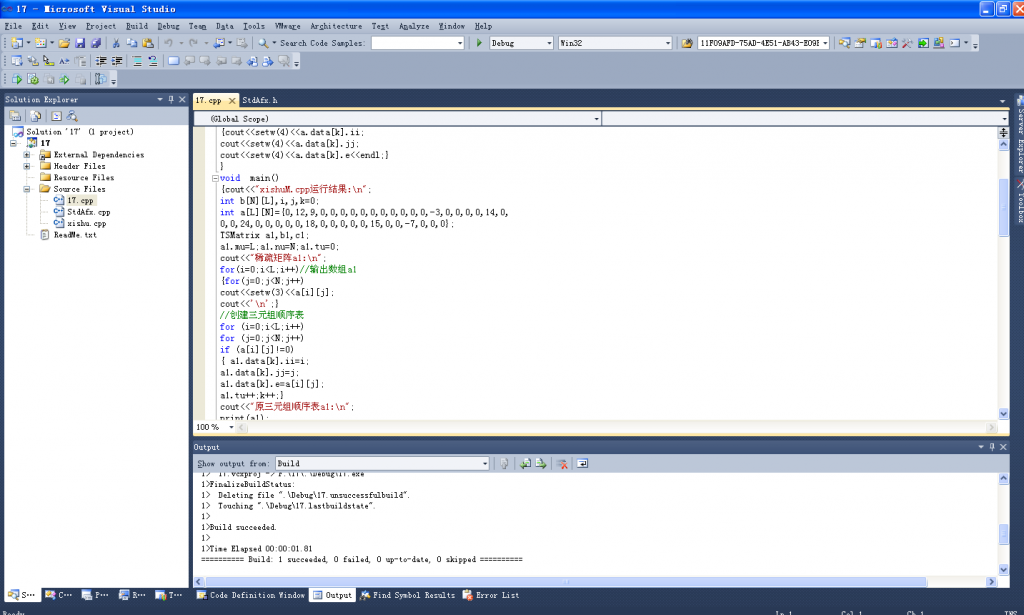Toggle Show All Files in Solution Explorer

tap(35, 115)
